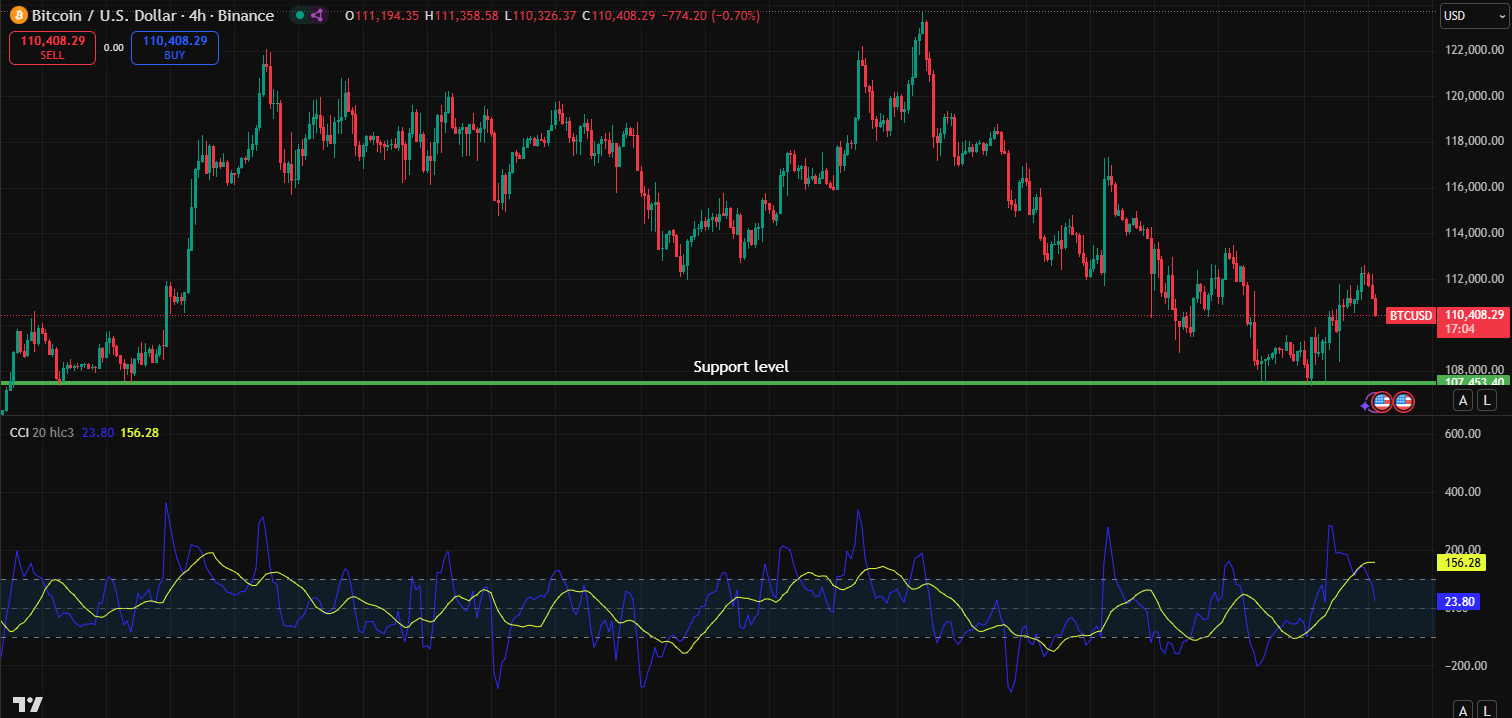Click the pink share/connection icon near title
1512x718 pixels.
tap(318, 16)
